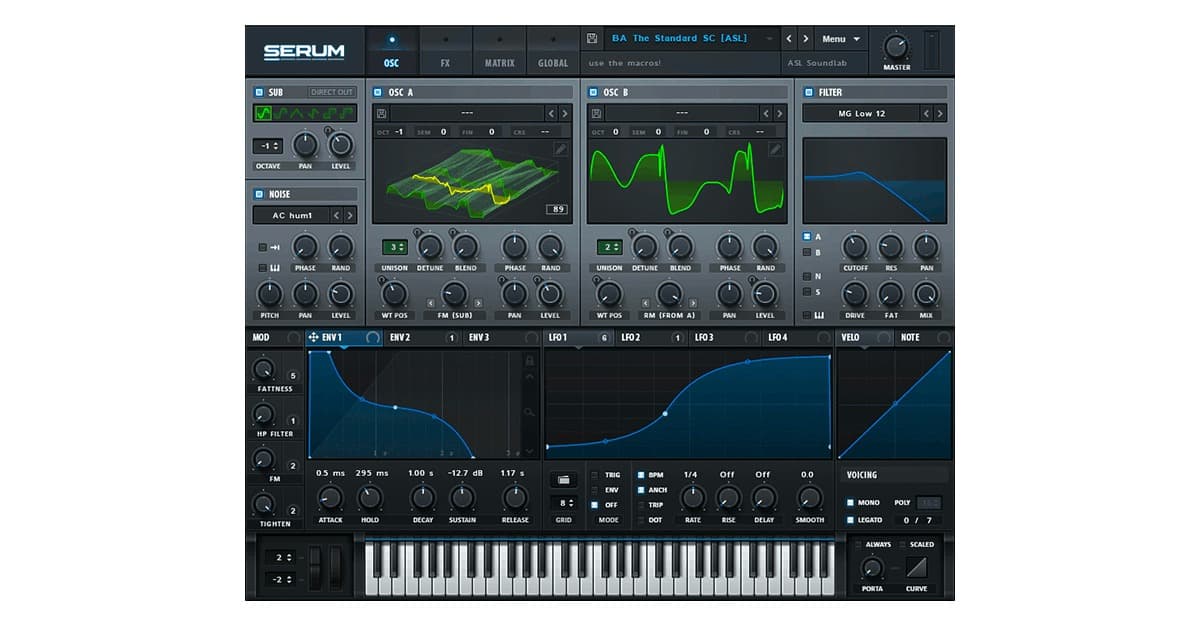The height and width of the screenshot is (627, 1200).
Task: Click the next arrow beside AC hum1 noise
Action: pos(352,215)
